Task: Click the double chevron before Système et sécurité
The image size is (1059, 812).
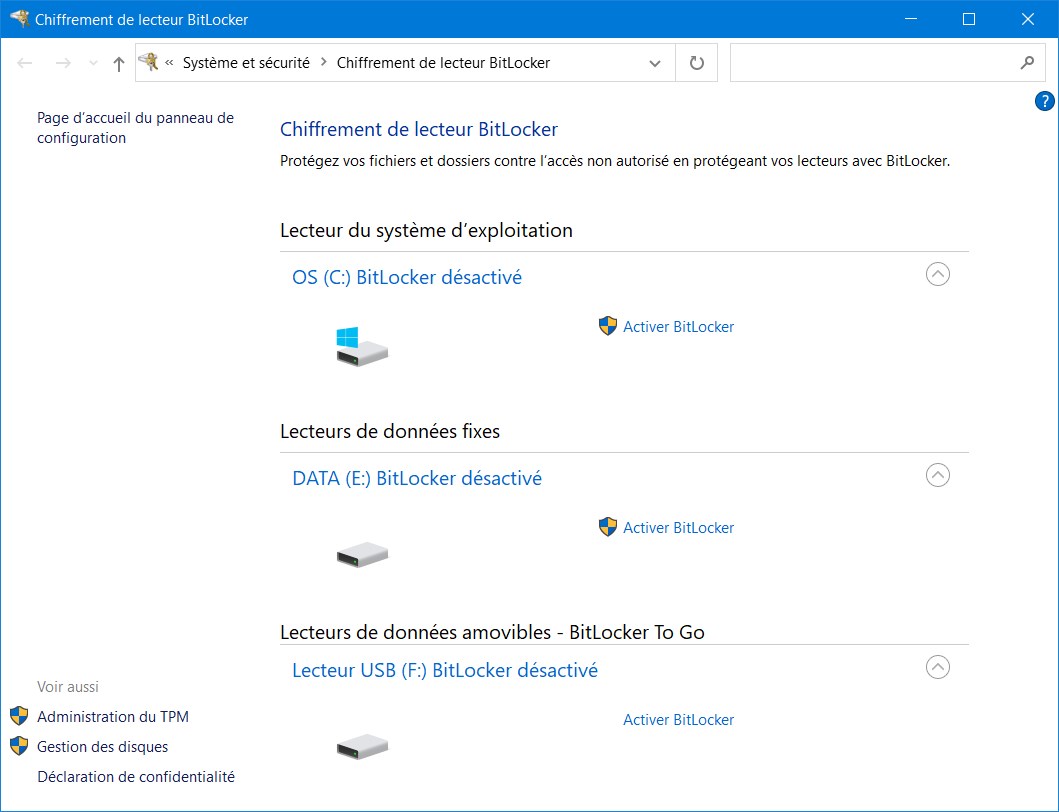Action: click(170, 63)
